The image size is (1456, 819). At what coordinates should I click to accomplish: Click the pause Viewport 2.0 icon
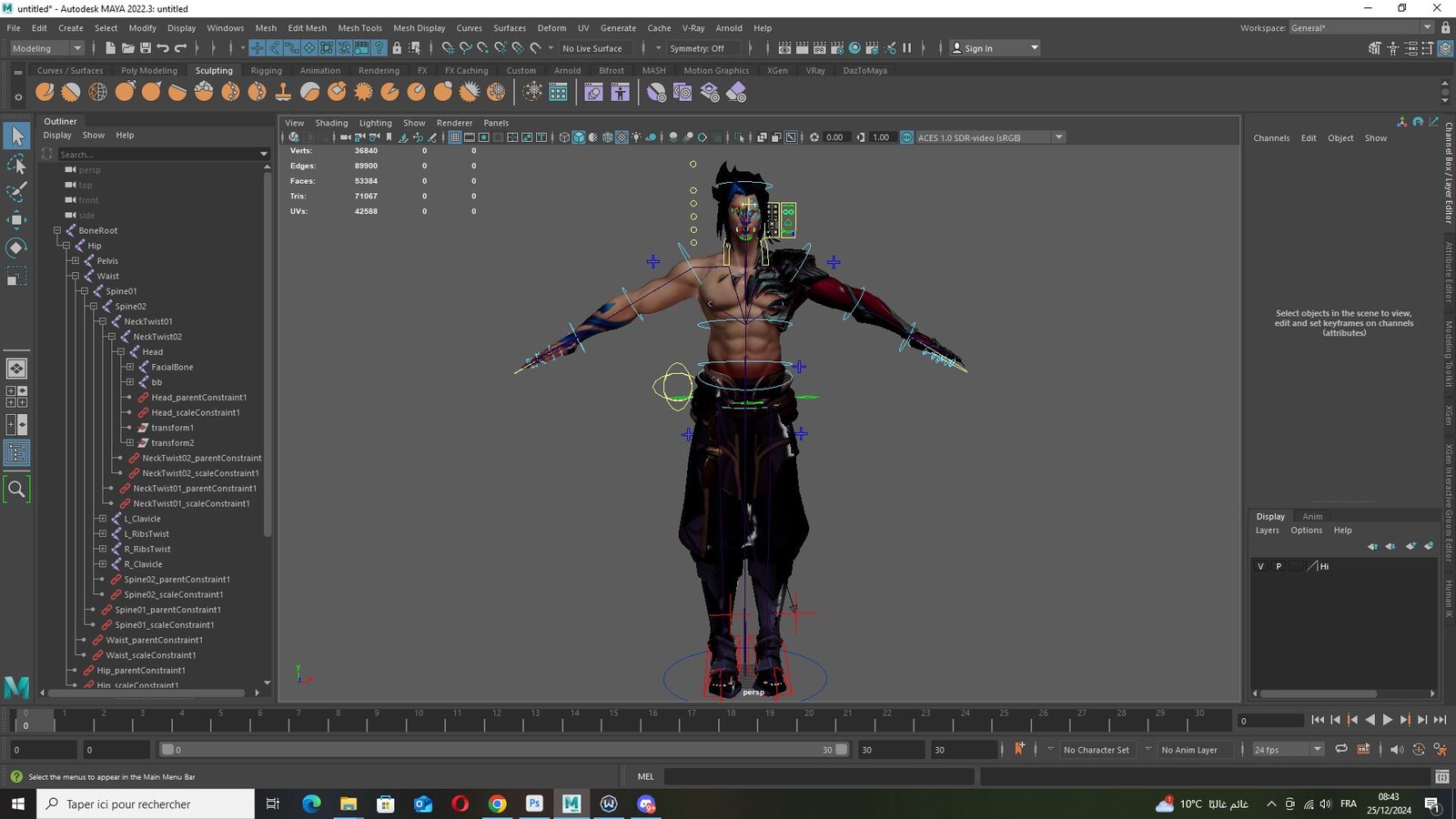907,48
